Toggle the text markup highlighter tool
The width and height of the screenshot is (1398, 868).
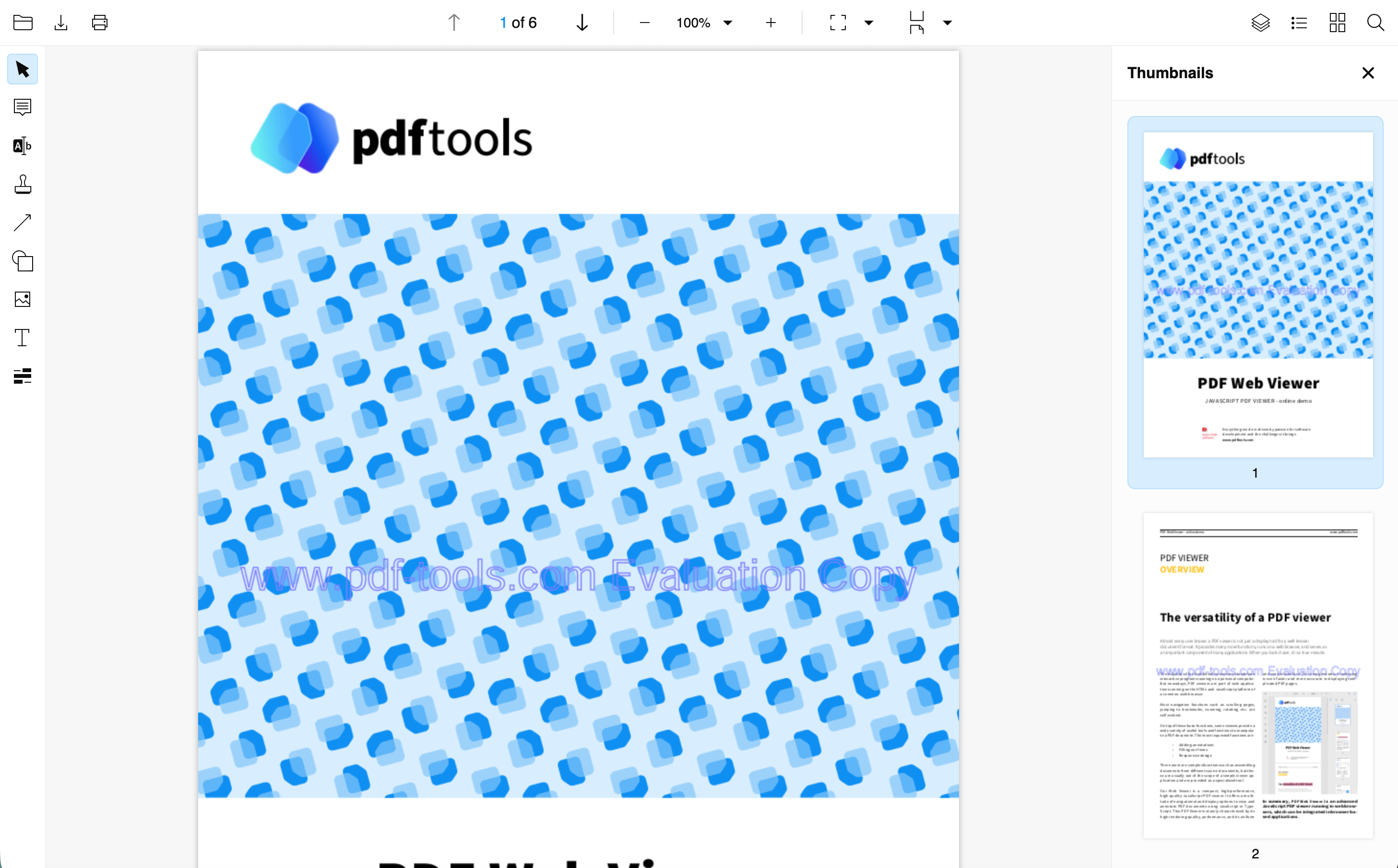click(x=23, y=145)
